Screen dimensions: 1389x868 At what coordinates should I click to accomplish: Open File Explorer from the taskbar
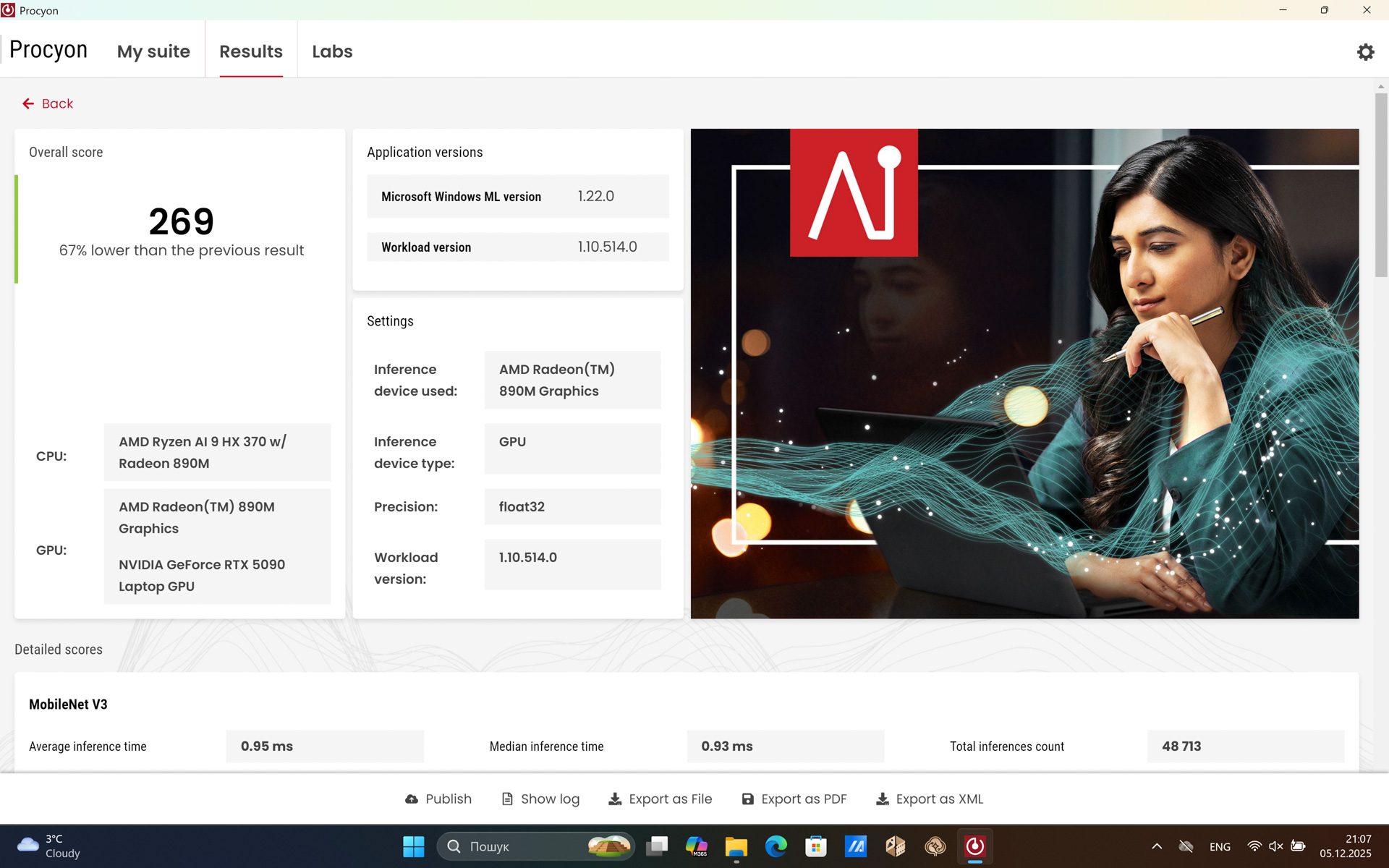coord(736,846)
